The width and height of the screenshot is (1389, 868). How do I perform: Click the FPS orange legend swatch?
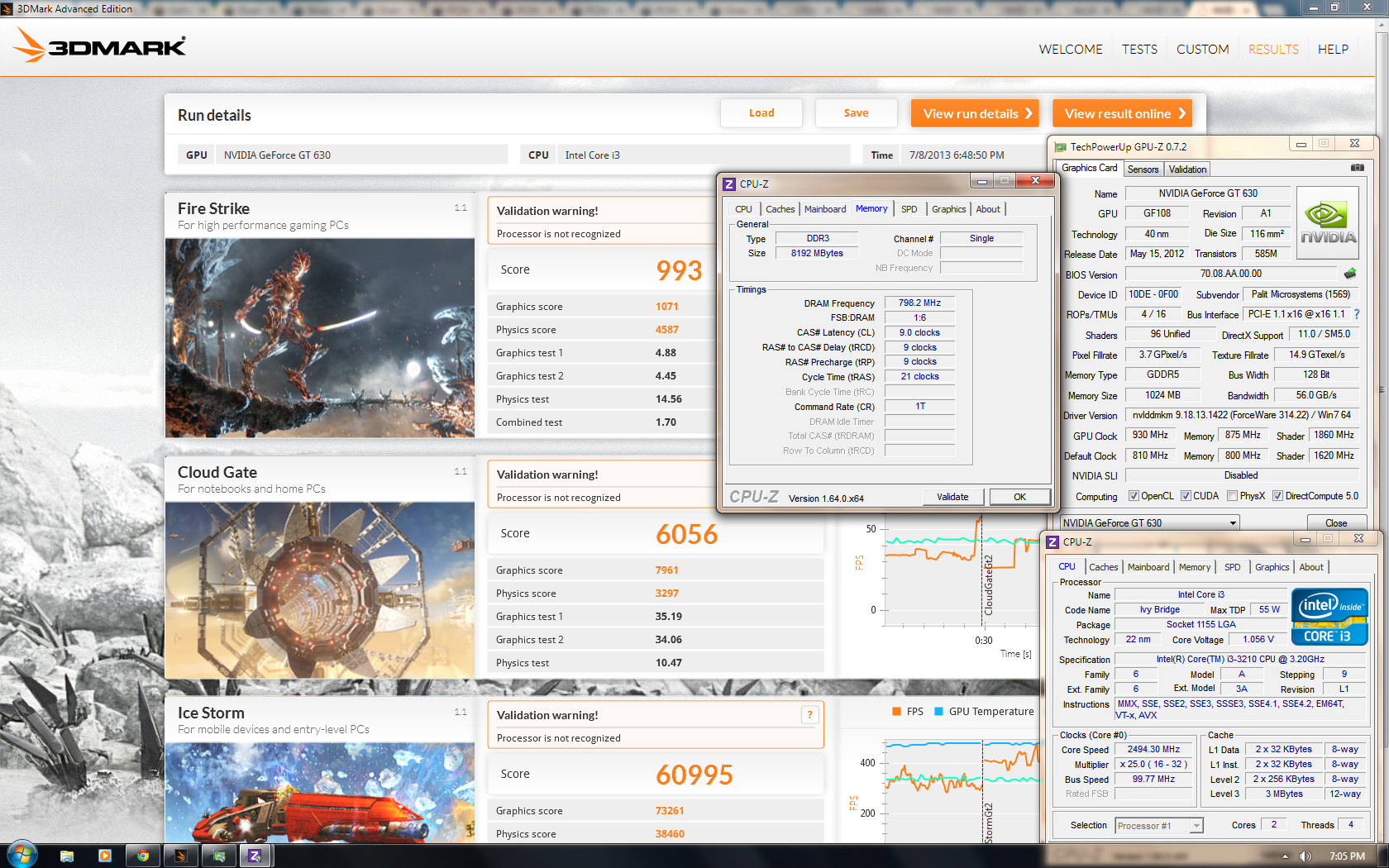point(896,712)
